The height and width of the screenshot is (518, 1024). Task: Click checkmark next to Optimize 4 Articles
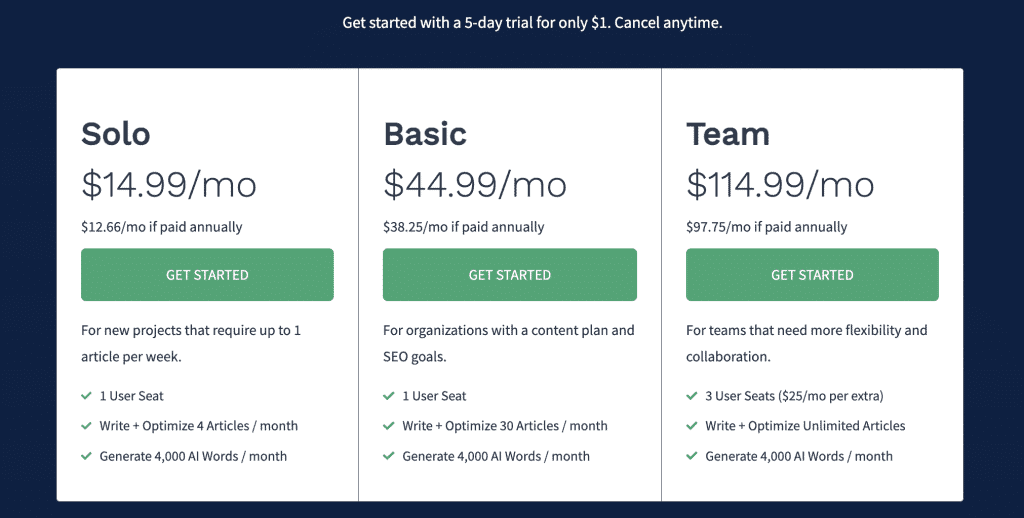point(86,426)
